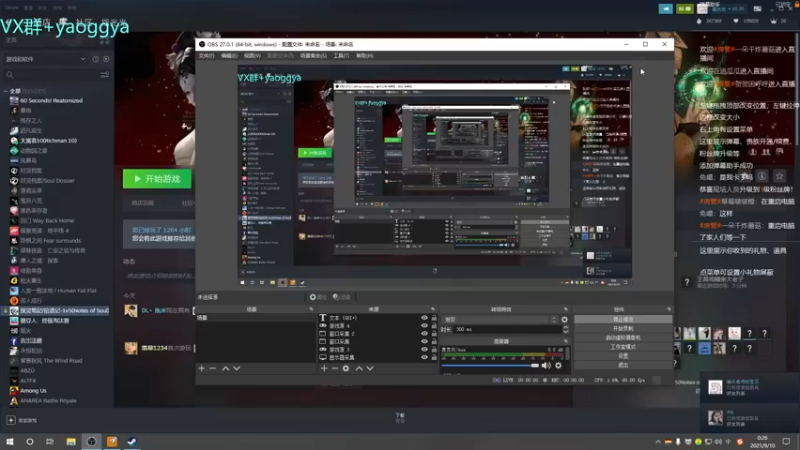Open the orange app on the taskbar
This screenshot has height=450, width=800.
coord(112,442)
